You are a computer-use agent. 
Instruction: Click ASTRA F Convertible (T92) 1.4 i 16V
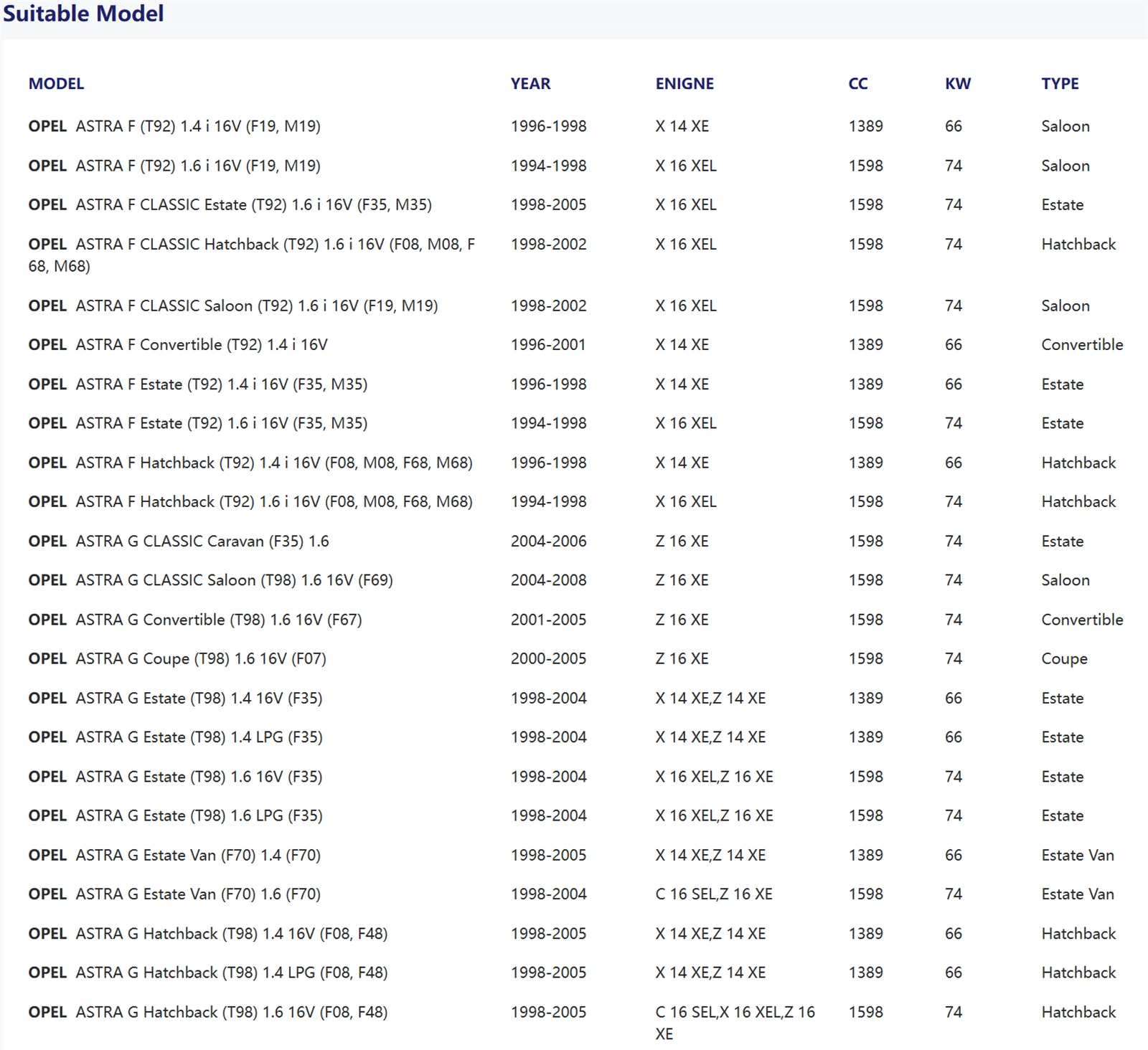(x=178, y=344)
